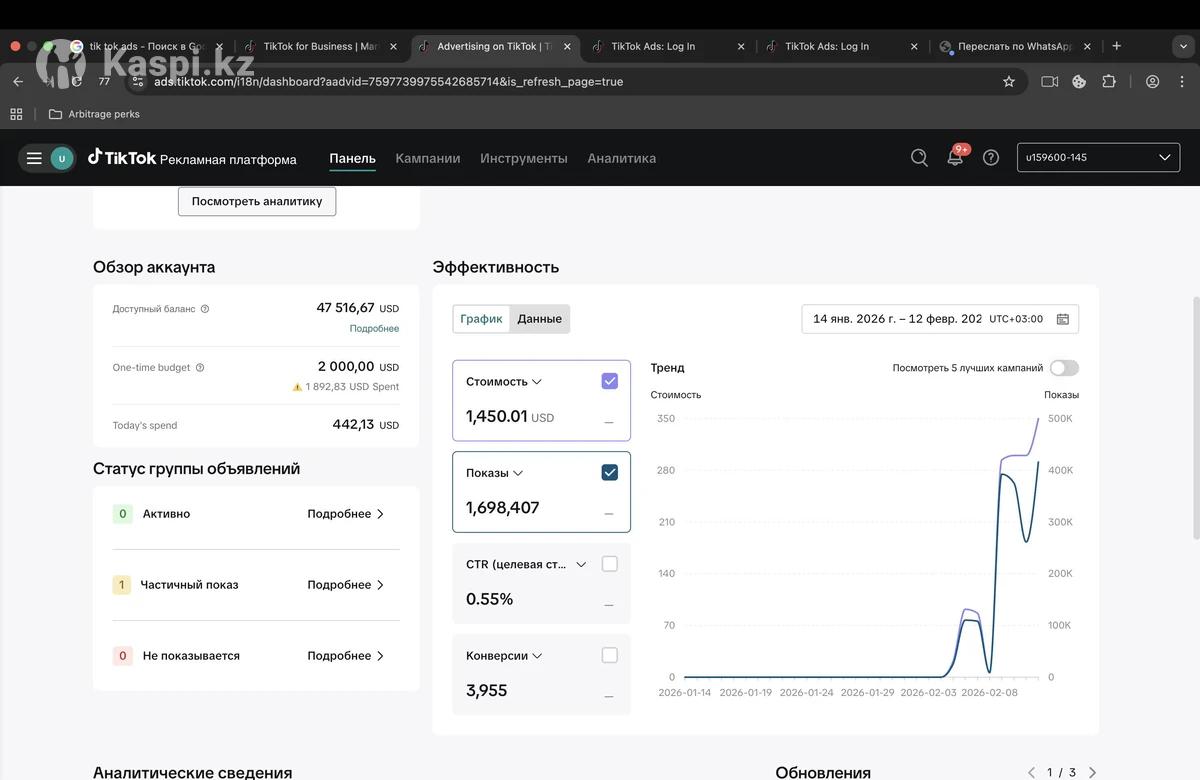This screenshot has width=1200, height=780.
Task: Expand the Показы metric dropdown
Action: click(518, 473)
